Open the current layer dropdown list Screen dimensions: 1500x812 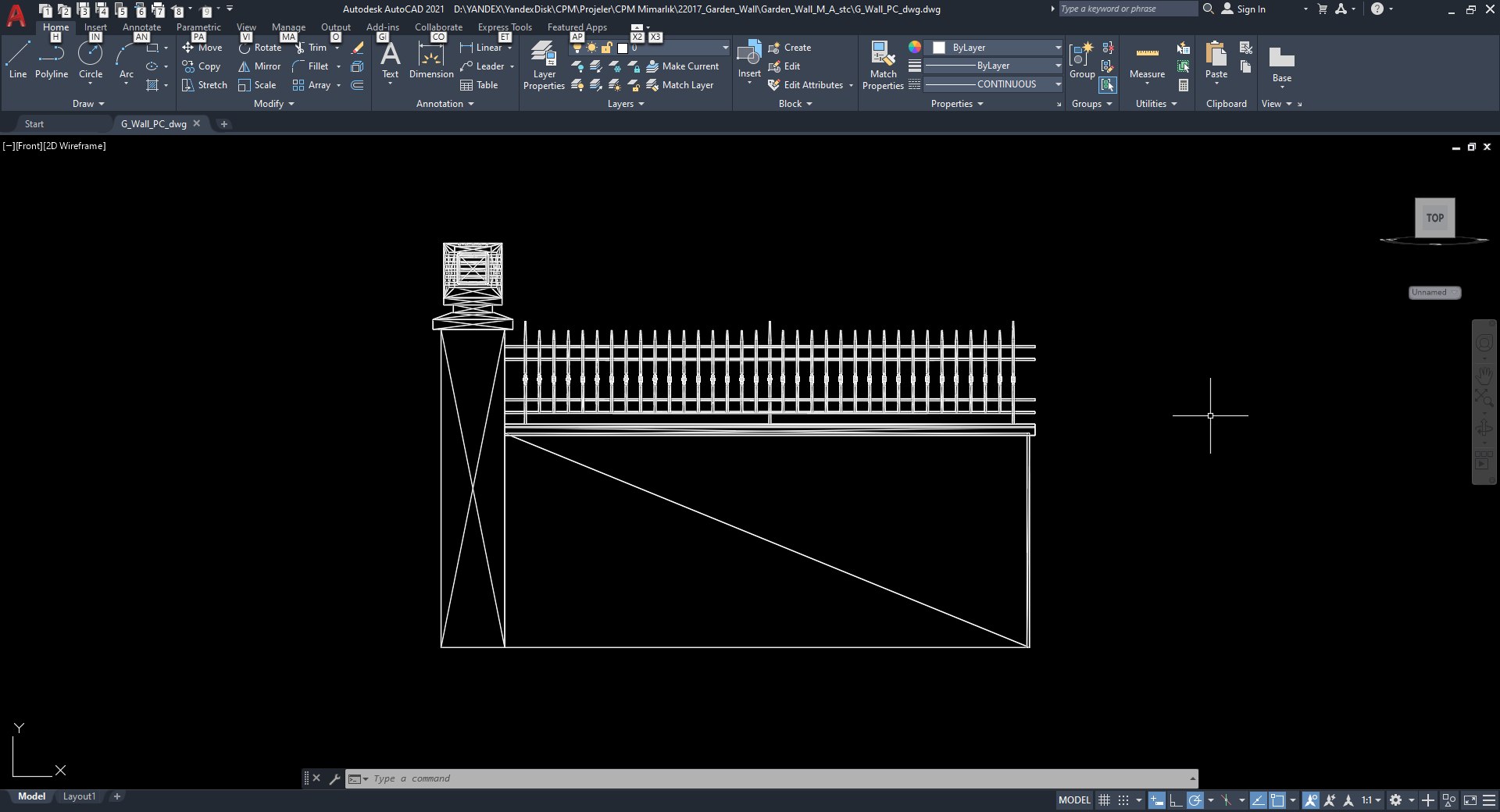(x=650, y=48)
